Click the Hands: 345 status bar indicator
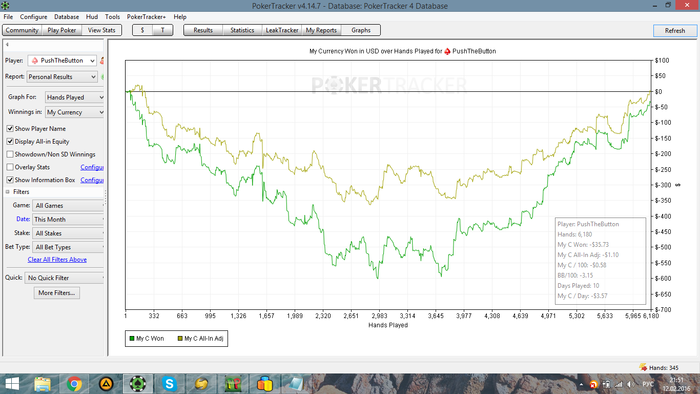 tap(659, 367)
